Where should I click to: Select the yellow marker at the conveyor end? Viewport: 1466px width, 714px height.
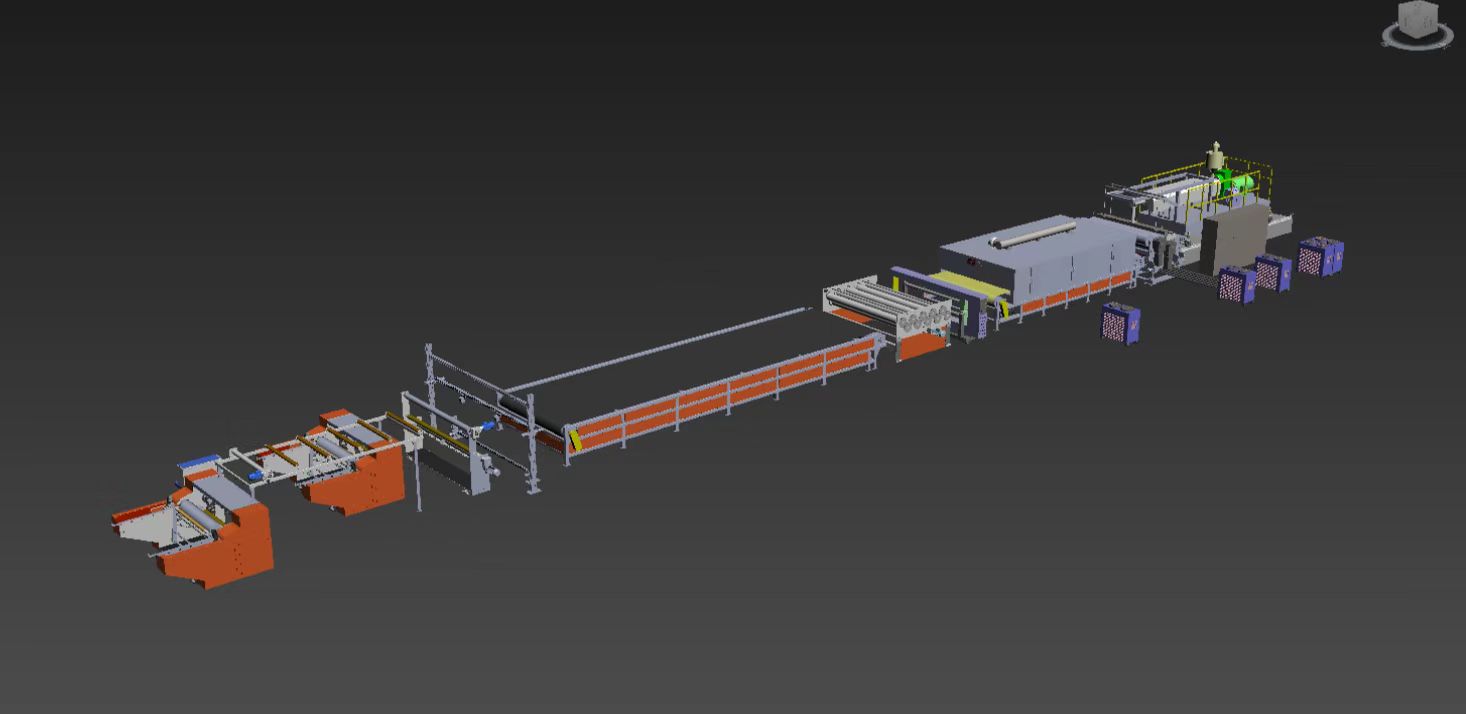click(x=575, y=441)
